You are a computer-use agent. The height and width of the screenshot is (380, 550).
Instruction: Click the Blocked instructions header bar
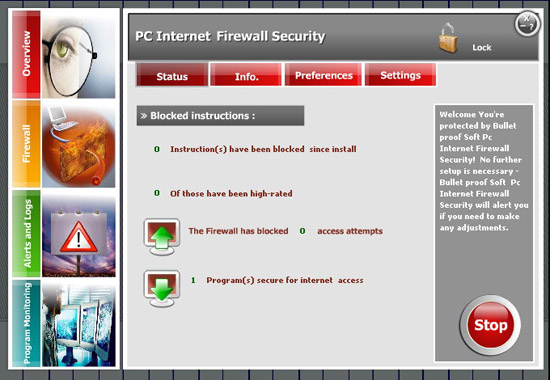click(x=220, y=115)
